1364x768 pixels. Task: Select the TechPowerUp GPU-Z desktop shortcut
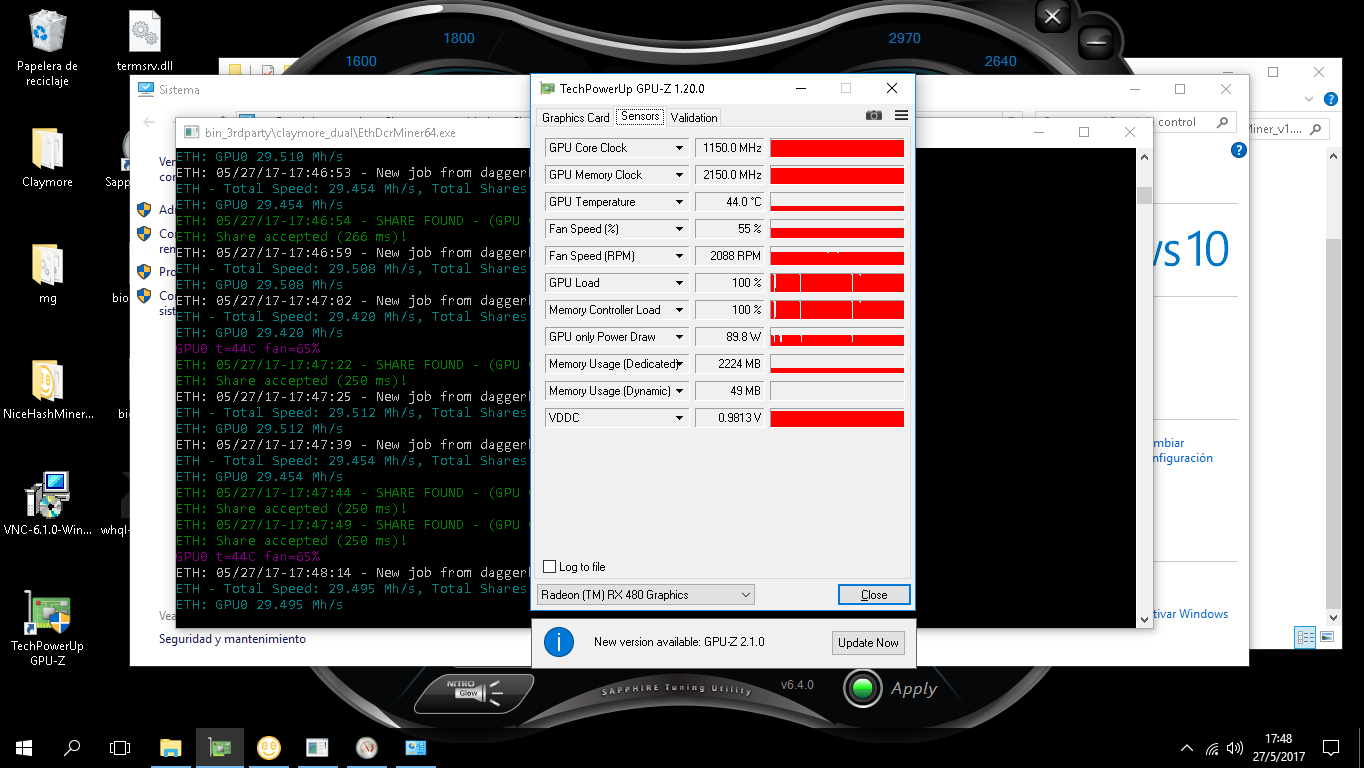[x=48, y=628]
